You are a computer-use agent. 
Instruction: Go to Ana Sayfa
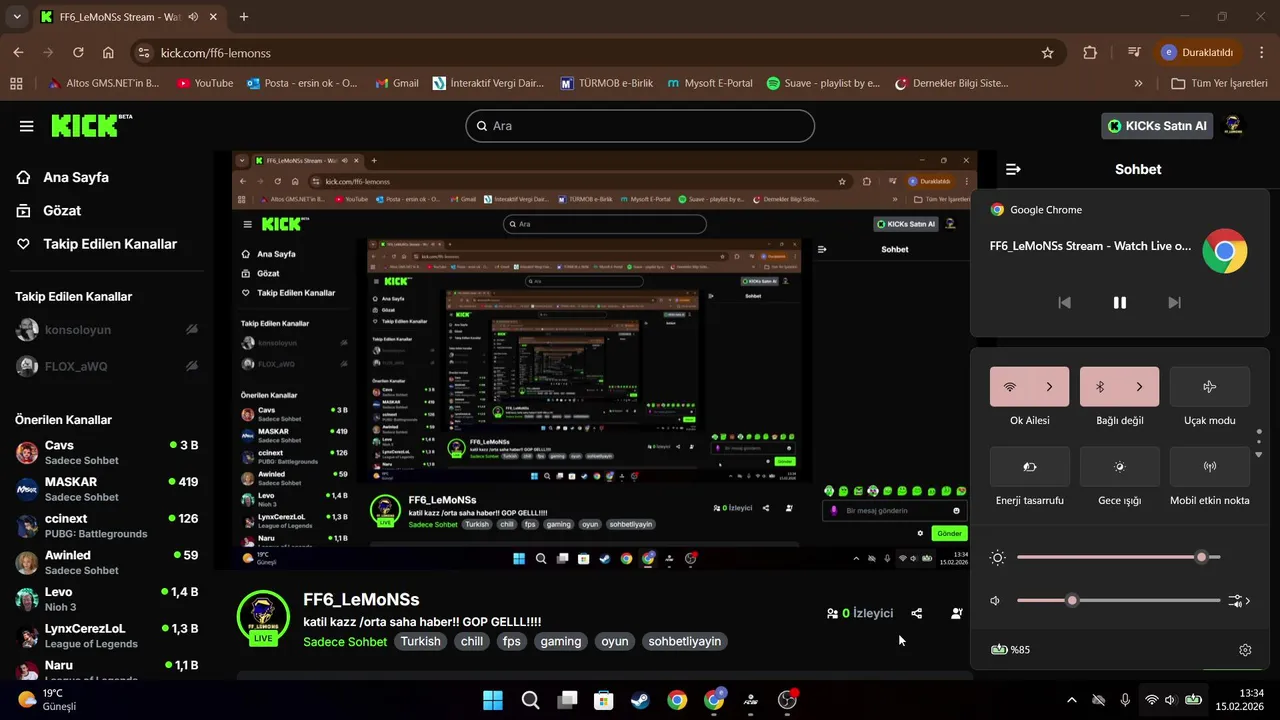pyautogui.click(x=63, y=177)
